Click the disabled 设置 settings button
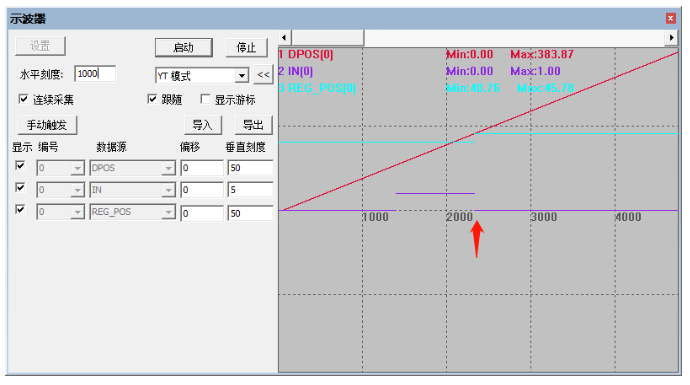Image resolution: width=690 pixels, height=385 pixels. (40, 46)
